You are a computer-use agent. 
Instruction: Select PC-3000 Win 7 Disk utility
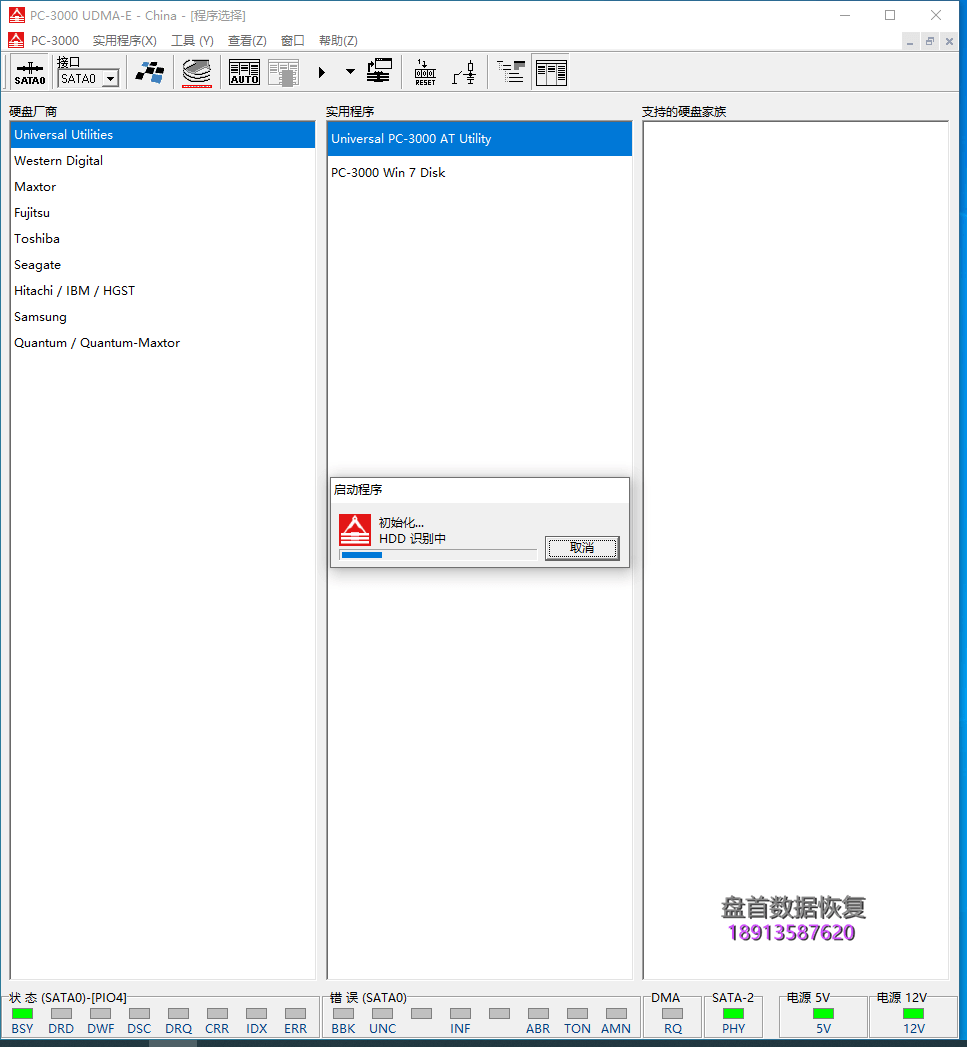(x=479, y=173)
